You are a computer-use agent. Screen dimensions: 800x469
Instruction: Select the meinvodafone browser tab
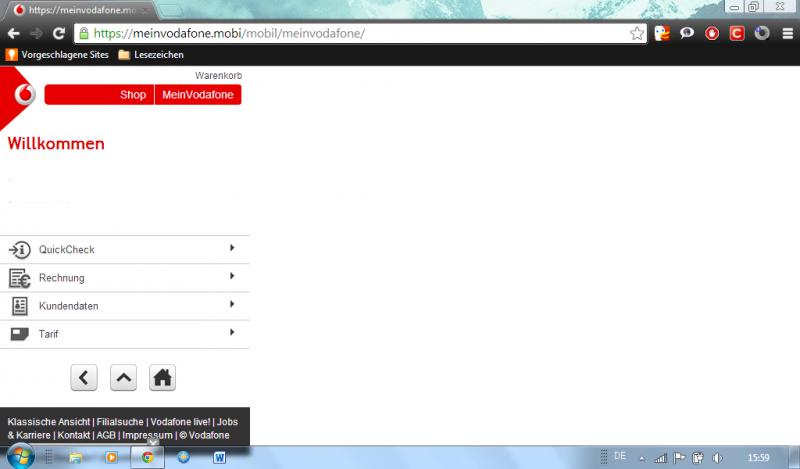click(x=79, y=10)
